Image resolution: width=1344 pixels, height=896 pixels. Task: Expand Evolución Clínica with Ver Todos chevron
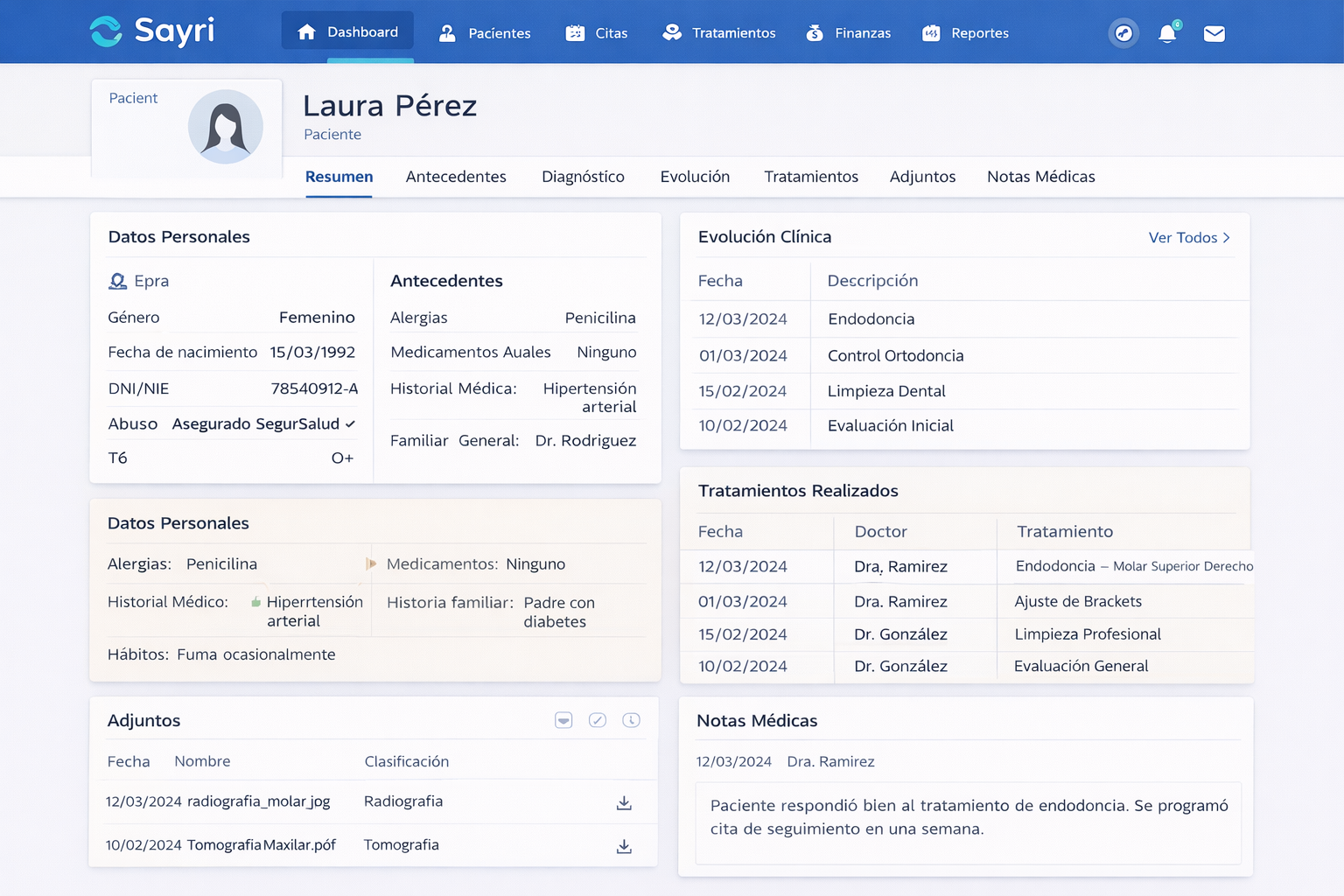coord(1226,238)
